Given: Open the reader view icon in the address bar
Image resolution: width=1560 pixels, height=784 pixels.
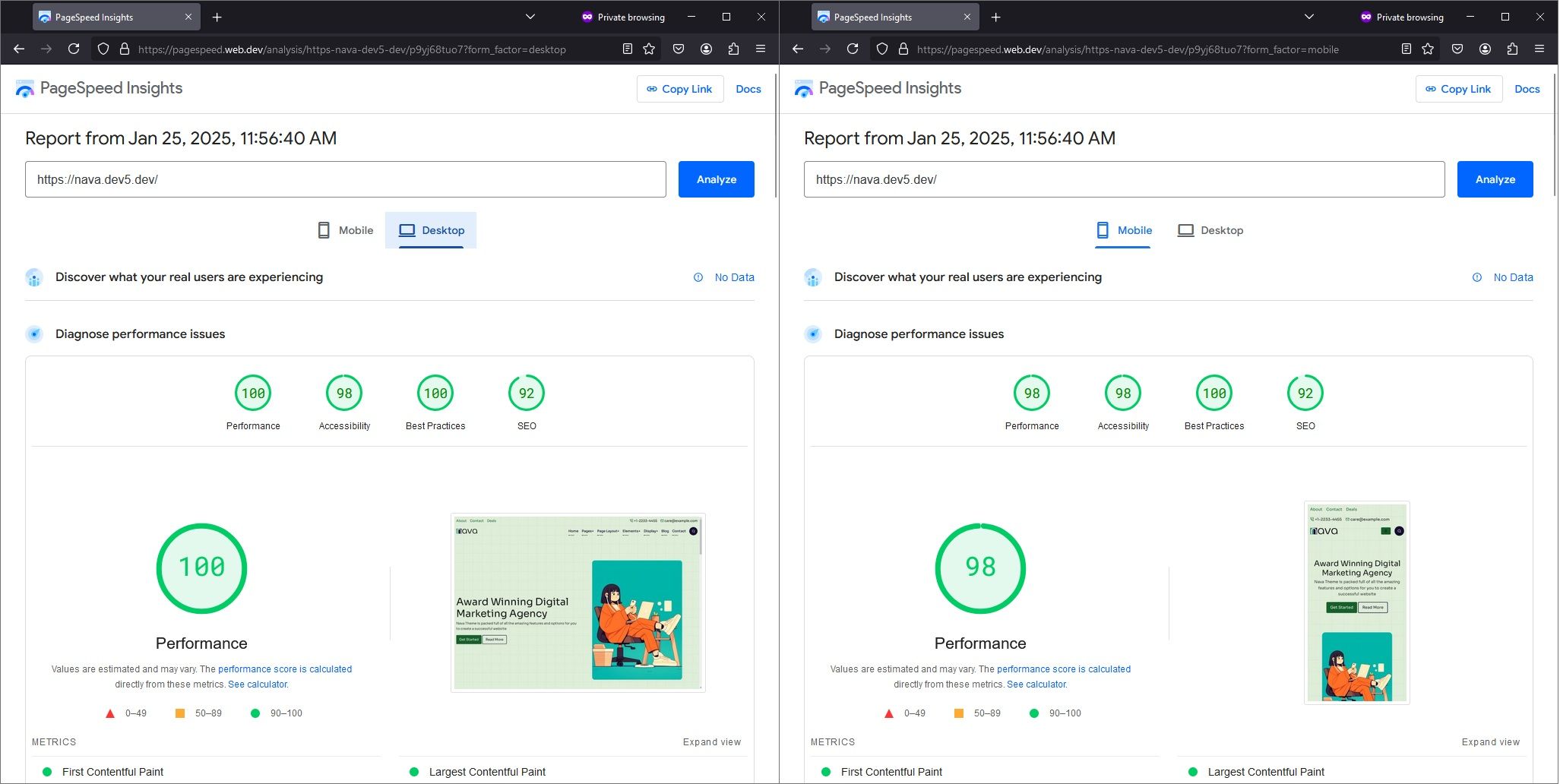Looking at the screenshot, I should [627, 49].
